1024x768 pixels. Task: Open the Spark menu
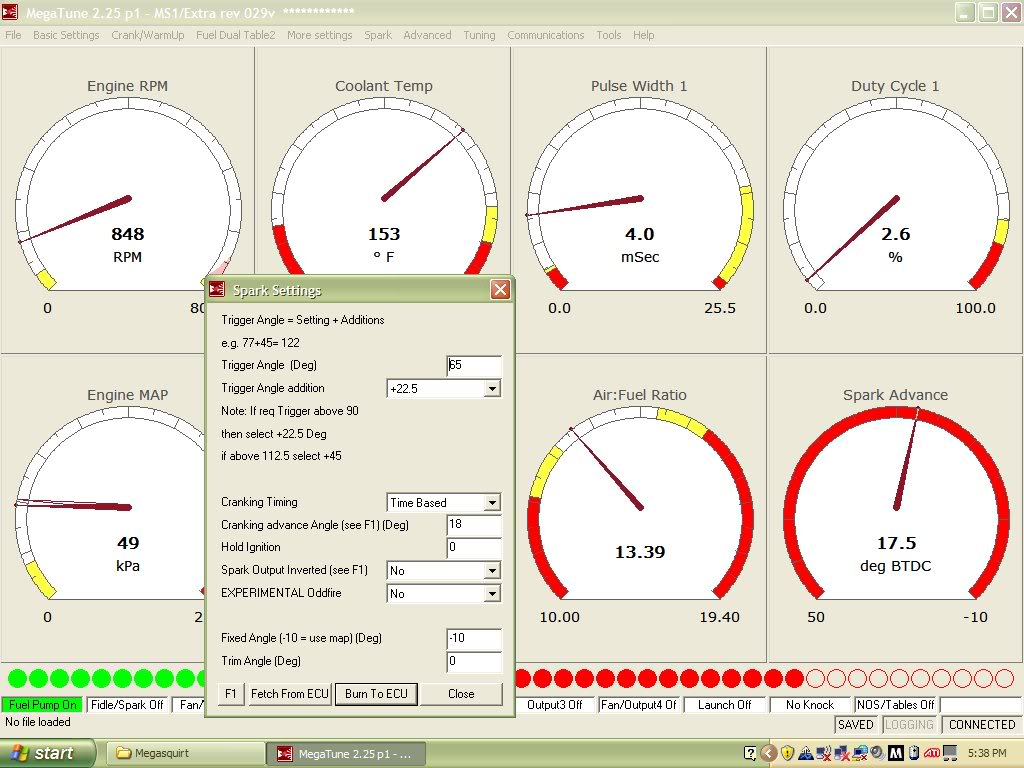378,35
